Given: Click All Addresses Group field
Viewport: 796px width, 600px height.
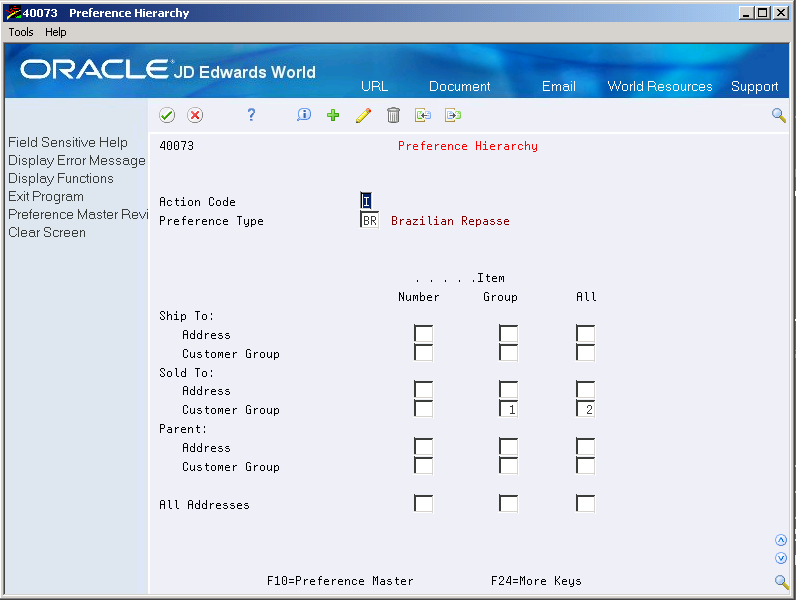Looking at the screenshot, I should pyautogui.click(x=508, y=504).
